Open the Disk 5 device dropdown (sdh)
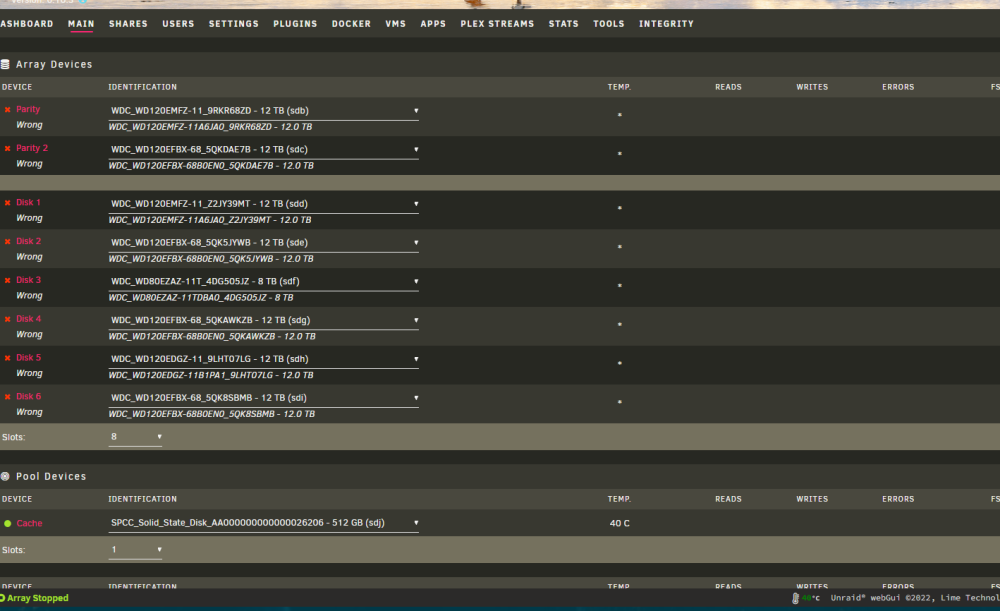This screenshot has width=1000, height=611. (263, 360)
